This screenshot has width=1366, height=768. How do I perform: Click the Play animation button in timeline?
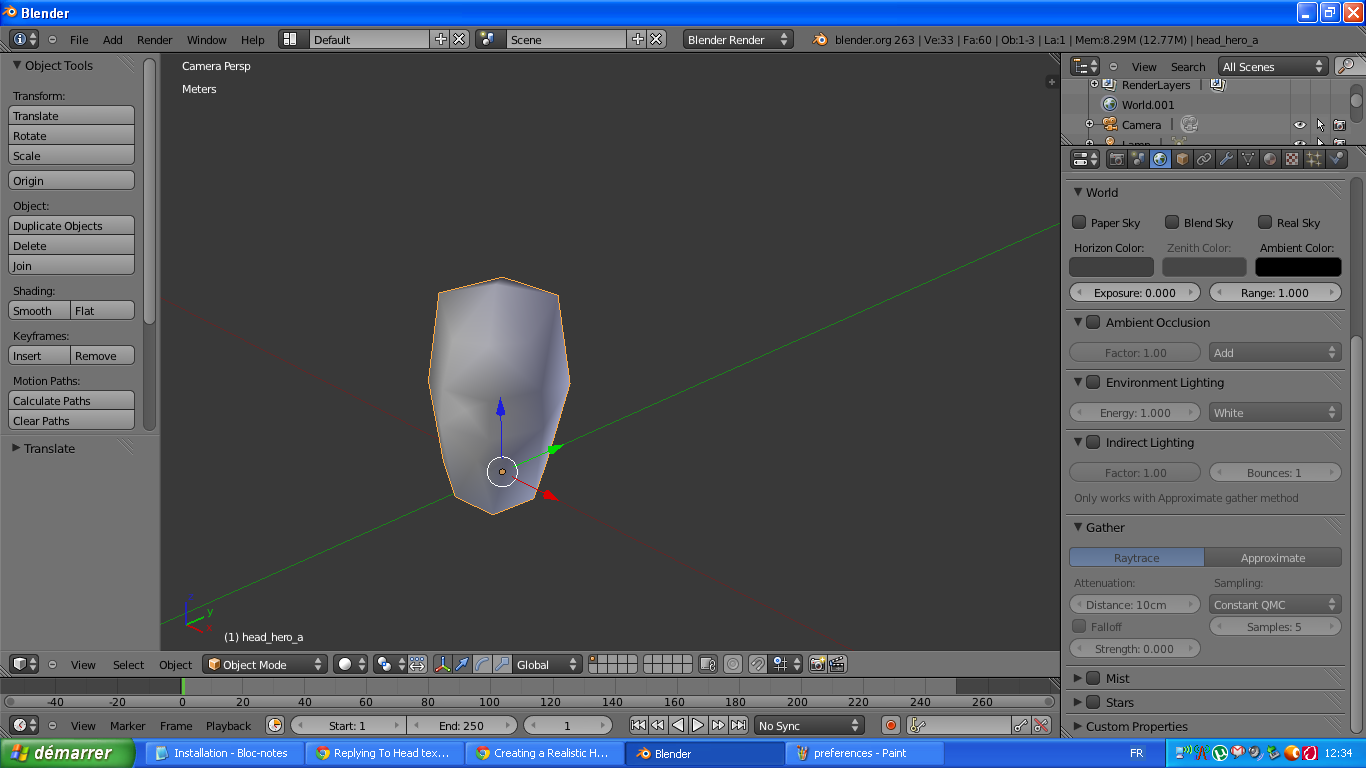[x=698, y=725]
